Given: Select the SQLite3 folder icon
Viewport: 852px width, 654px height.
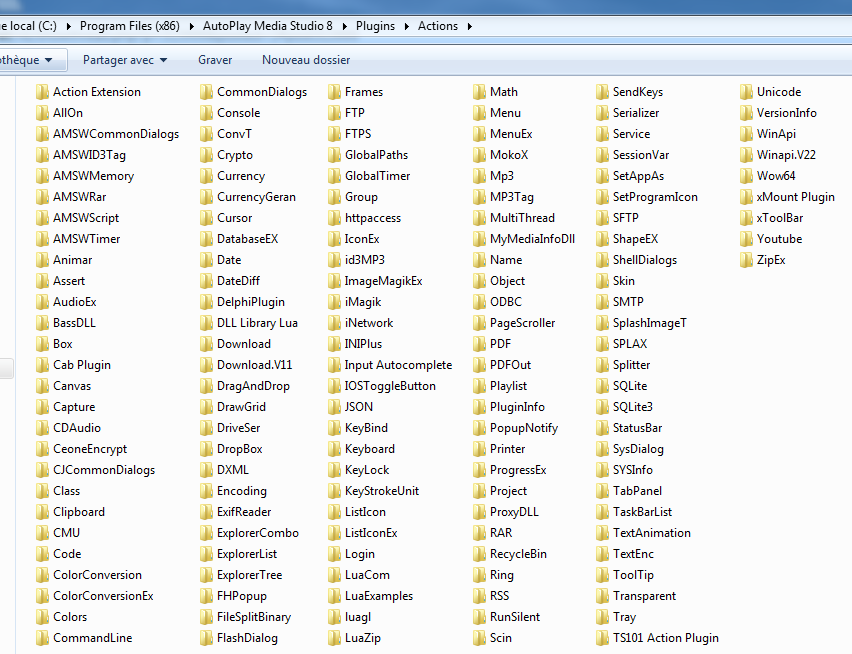Looking at the screenshot, I should (x=603, y=407).
